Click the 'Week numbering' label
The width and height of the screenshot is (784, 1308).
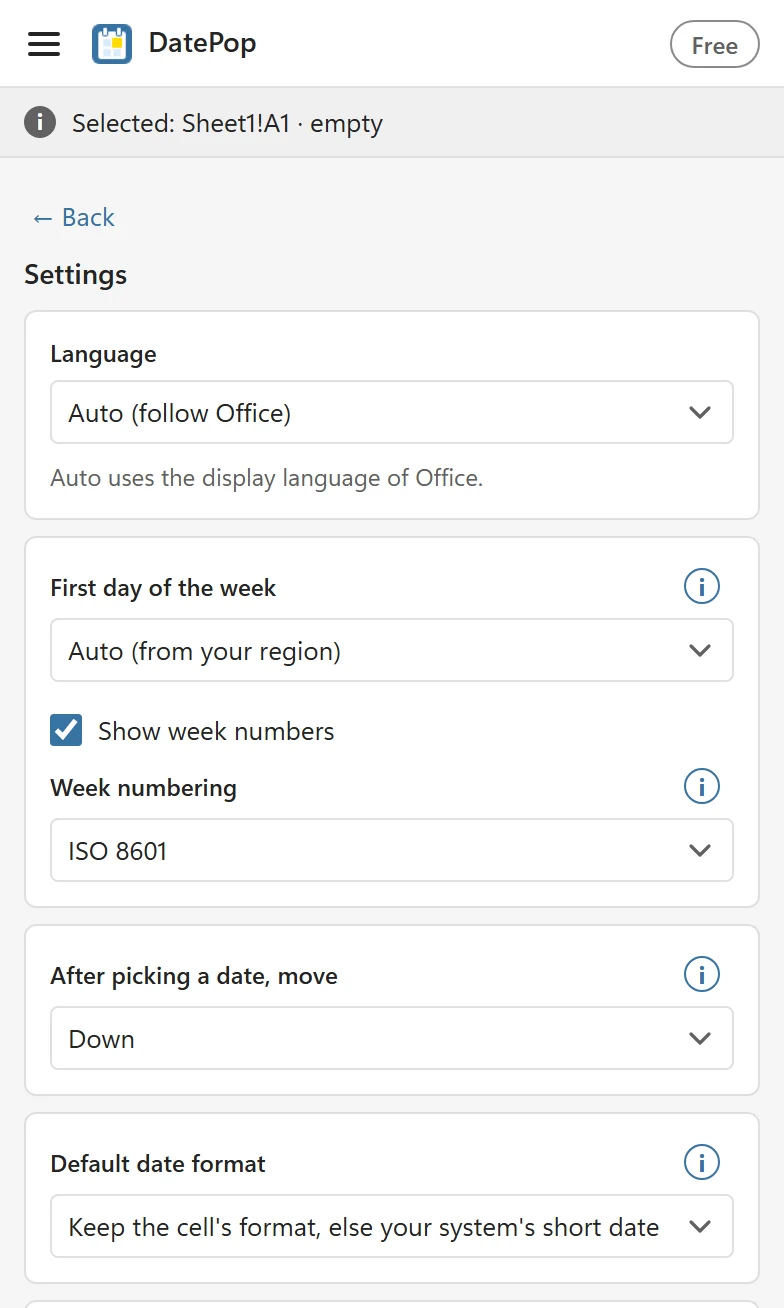tap(143, 788)
